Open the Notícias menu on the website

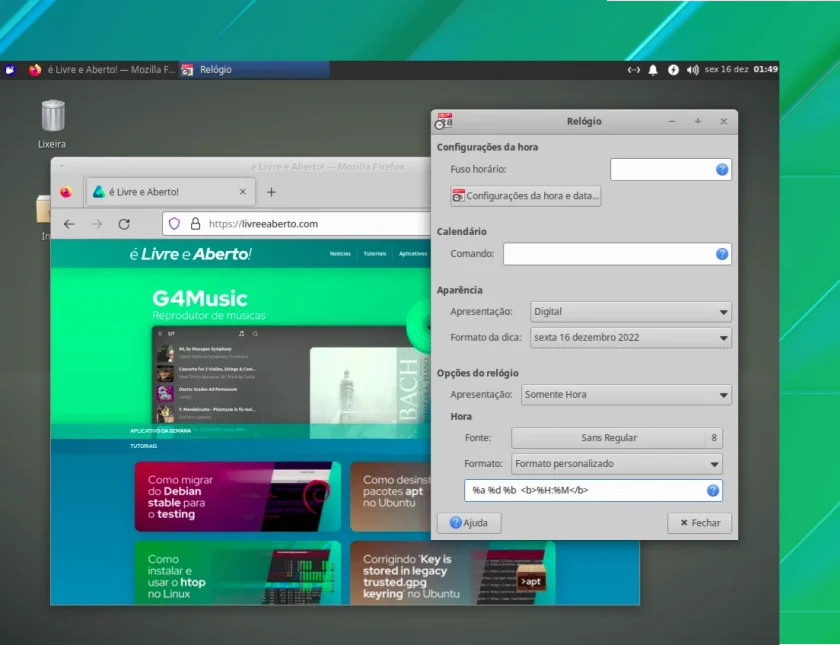340,254
